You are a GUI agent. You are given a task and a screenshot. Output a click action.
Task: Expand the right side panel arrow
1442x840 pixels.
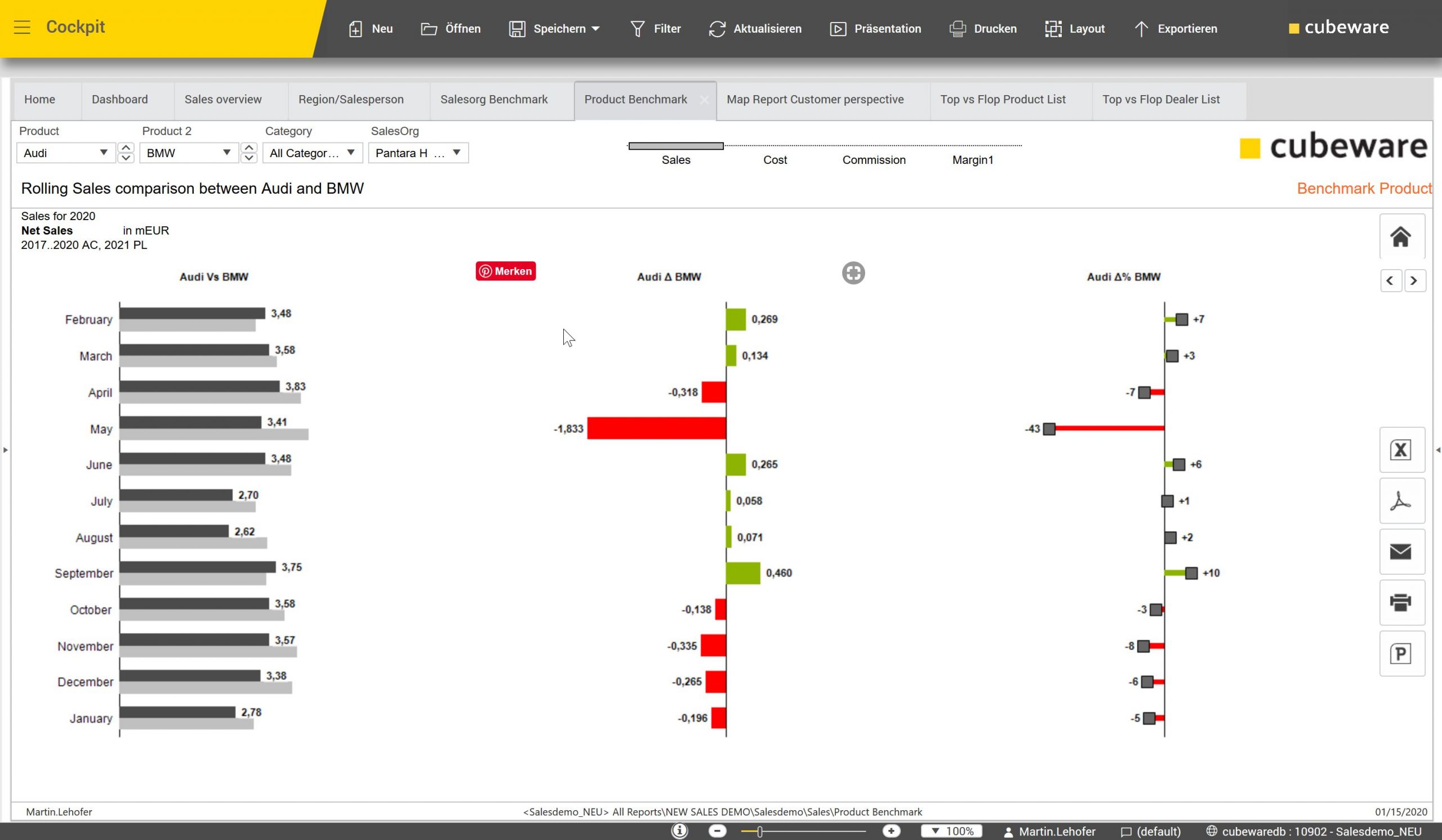(x=1438, y=450)
